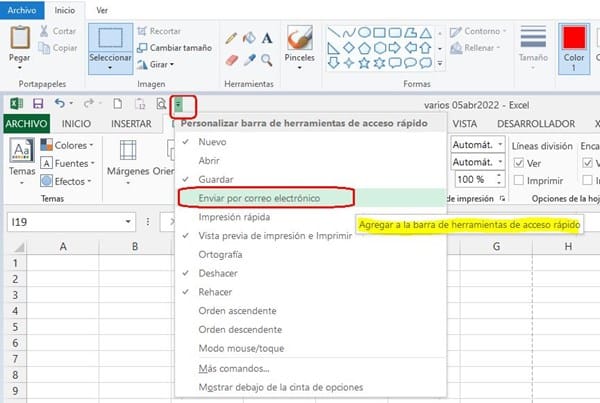
Task: Open the green ARCHIVO tab in Excel
Action: 26,124
